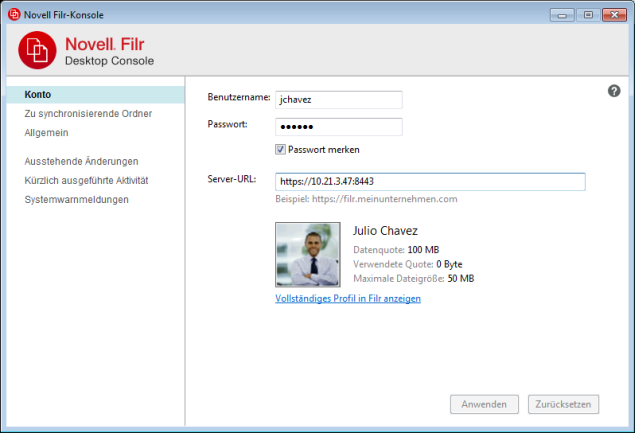The image size is (635, 433).
Task: Click the Verwendete Quote 0 Byte value
Action: click(x=449, y=264)
